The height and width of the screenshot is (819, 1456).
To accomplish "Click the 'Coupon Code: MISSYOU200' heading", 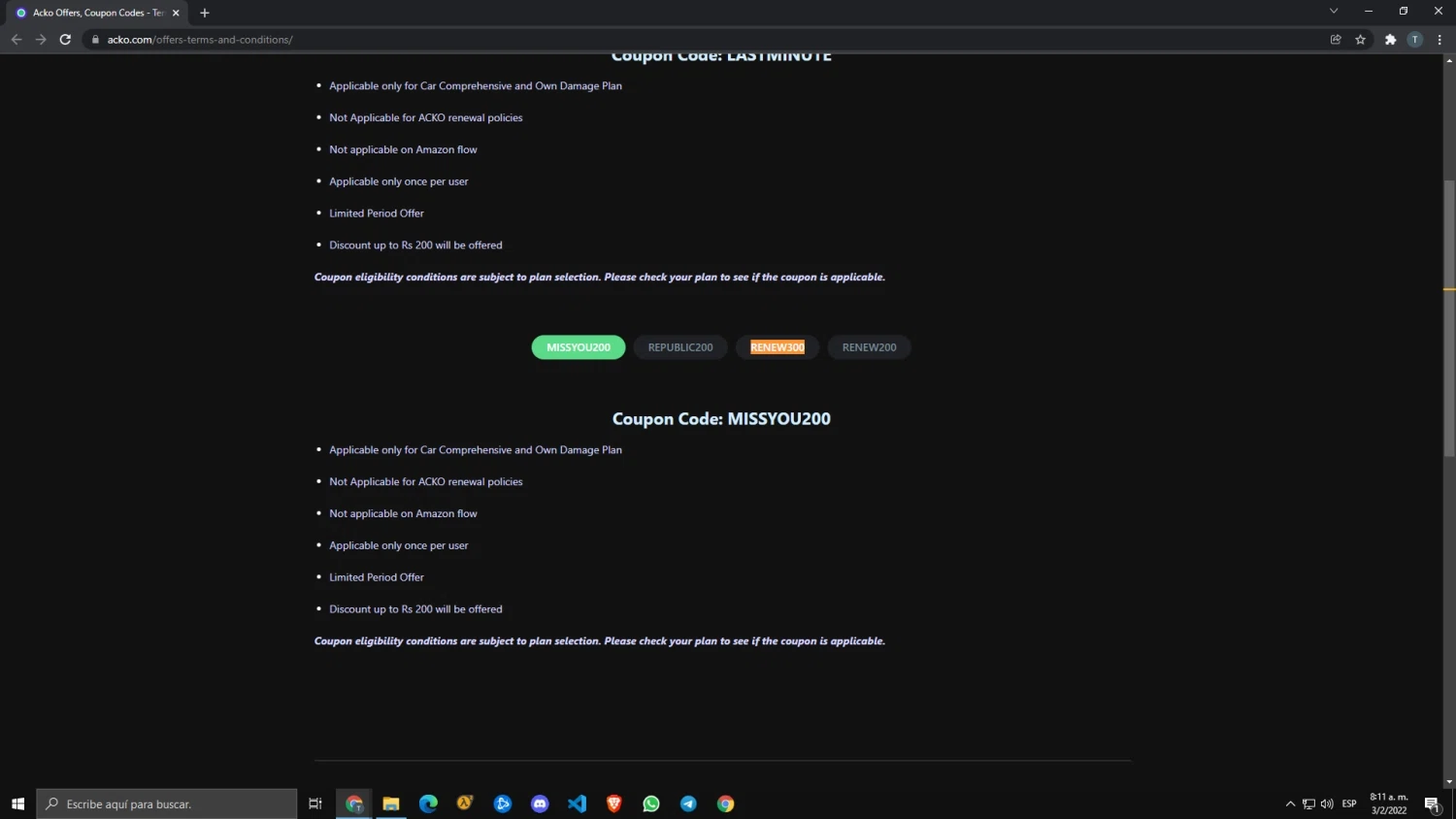I will [x=721, y=419].
